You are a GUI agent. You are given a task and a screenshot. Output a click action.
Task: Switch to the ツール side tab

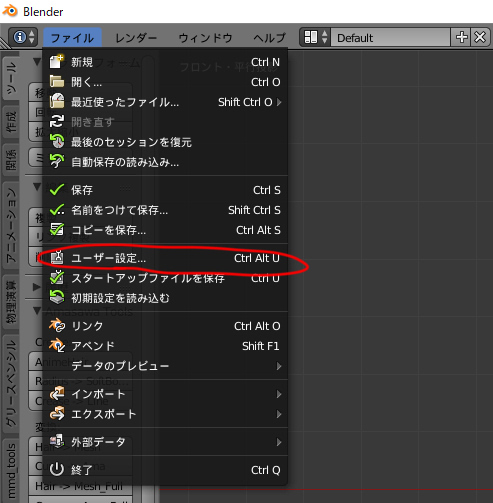click(11, 77)
